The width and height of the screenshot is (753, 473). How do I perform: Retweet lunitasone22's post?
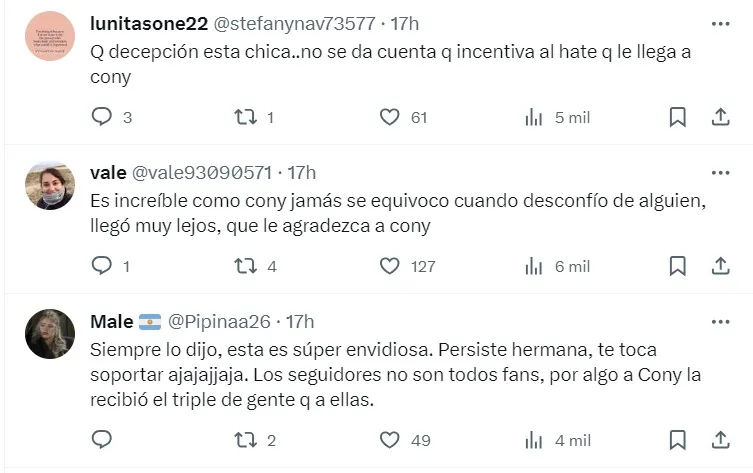(245, 117)
